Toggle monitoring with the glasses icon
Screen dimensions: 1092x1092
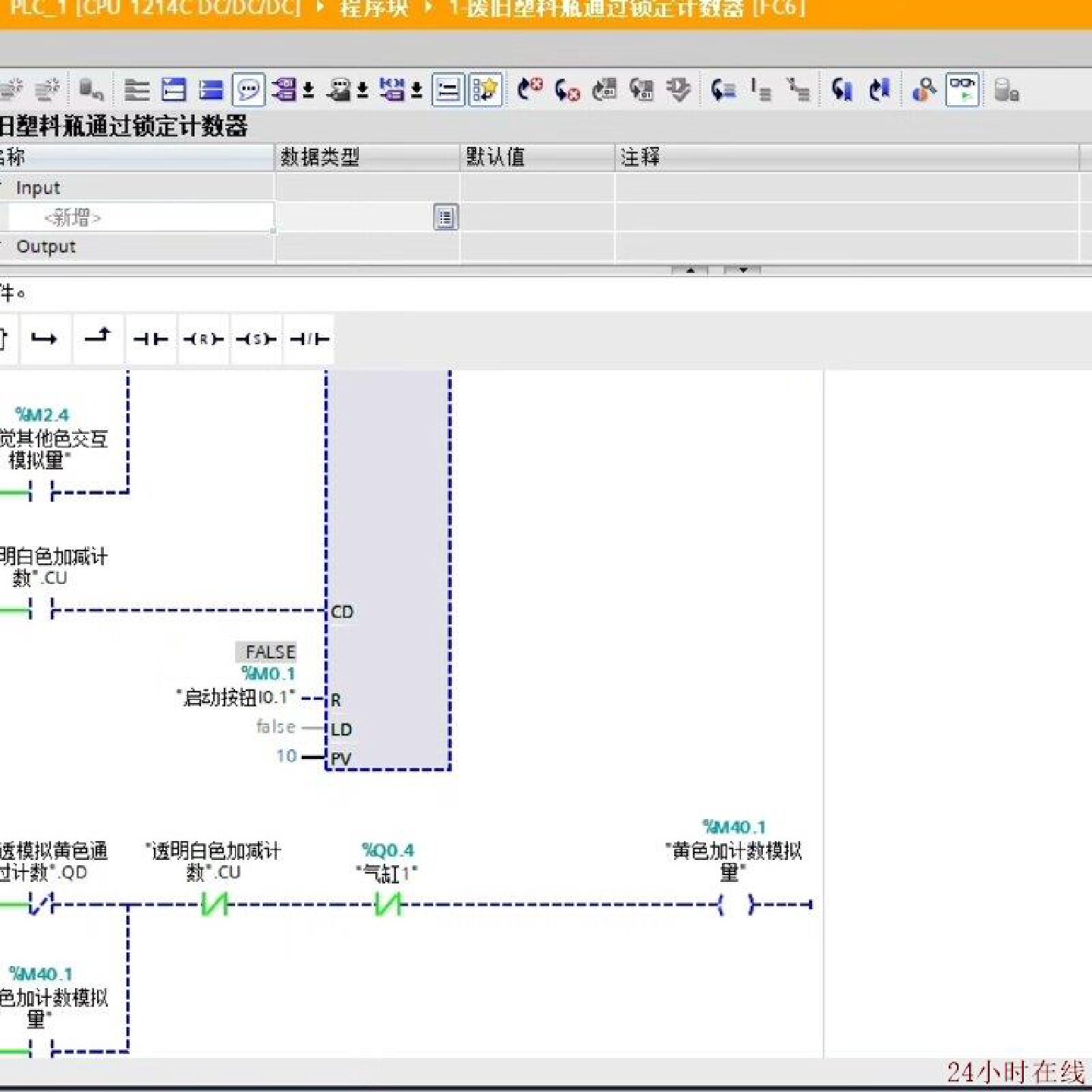[962, 90]
